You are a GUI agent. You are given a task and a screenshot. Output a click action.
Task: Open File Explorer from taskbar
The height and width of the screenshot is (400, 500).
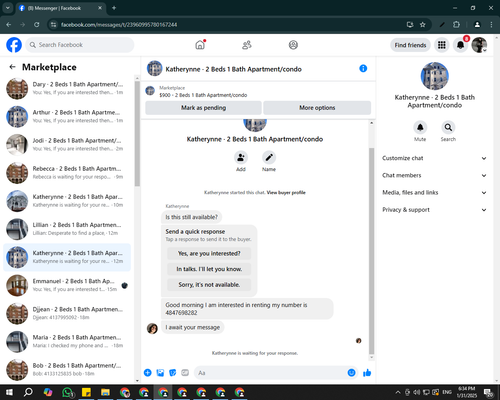click(x=105, y=392)
